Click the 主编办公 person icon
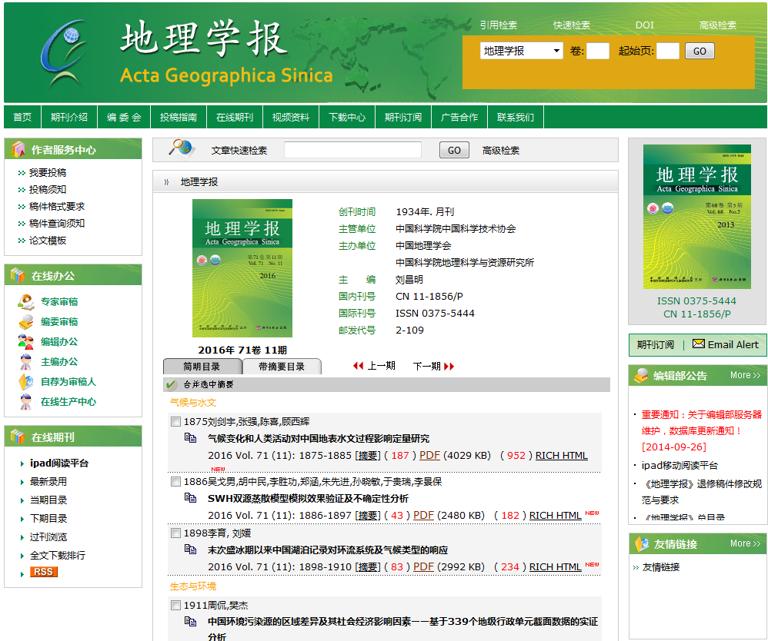 click(x=25, y=362)
